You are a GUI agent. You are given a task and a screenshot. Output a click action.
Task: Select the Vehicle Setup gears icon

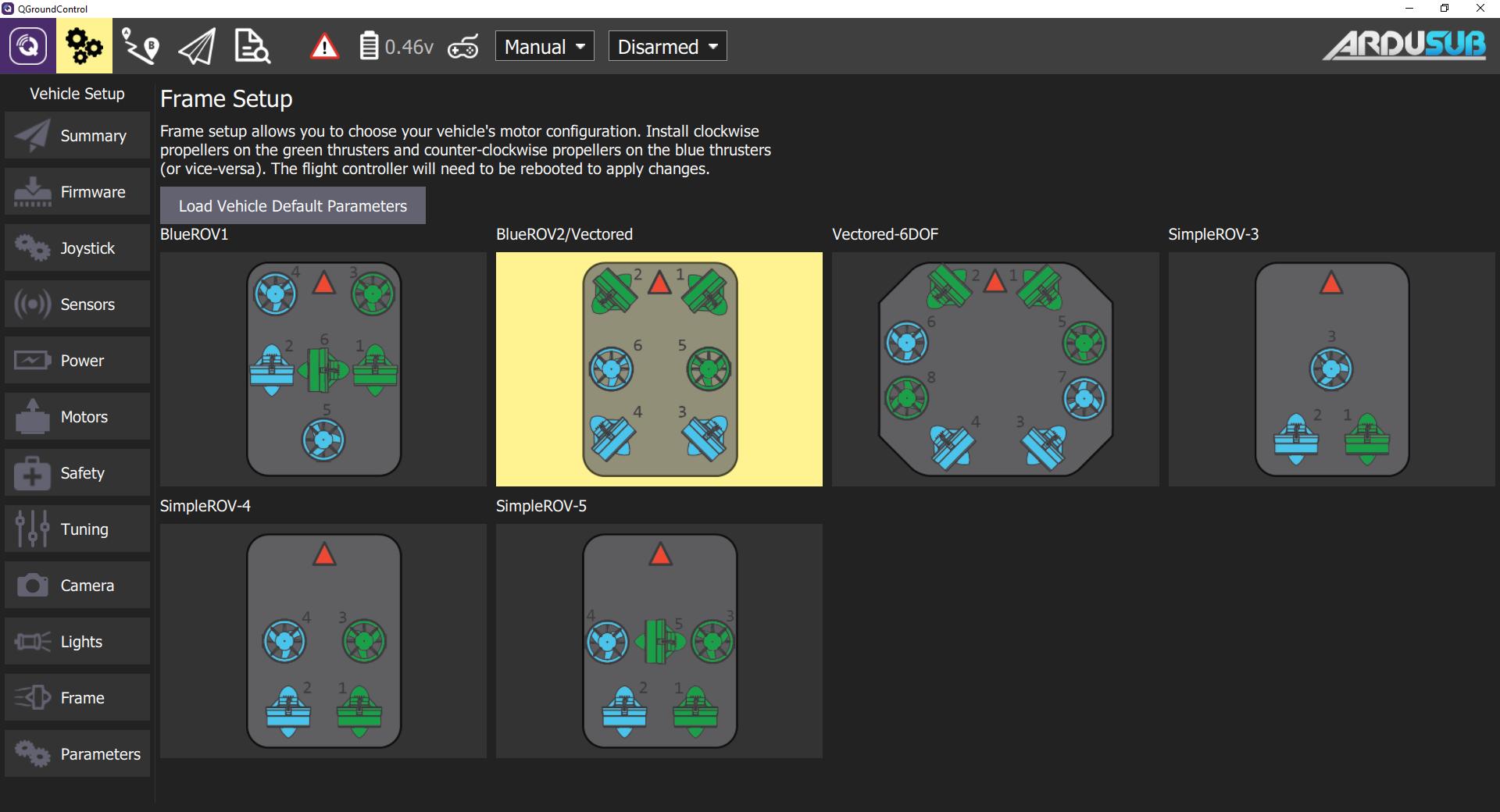pos(84,46)
